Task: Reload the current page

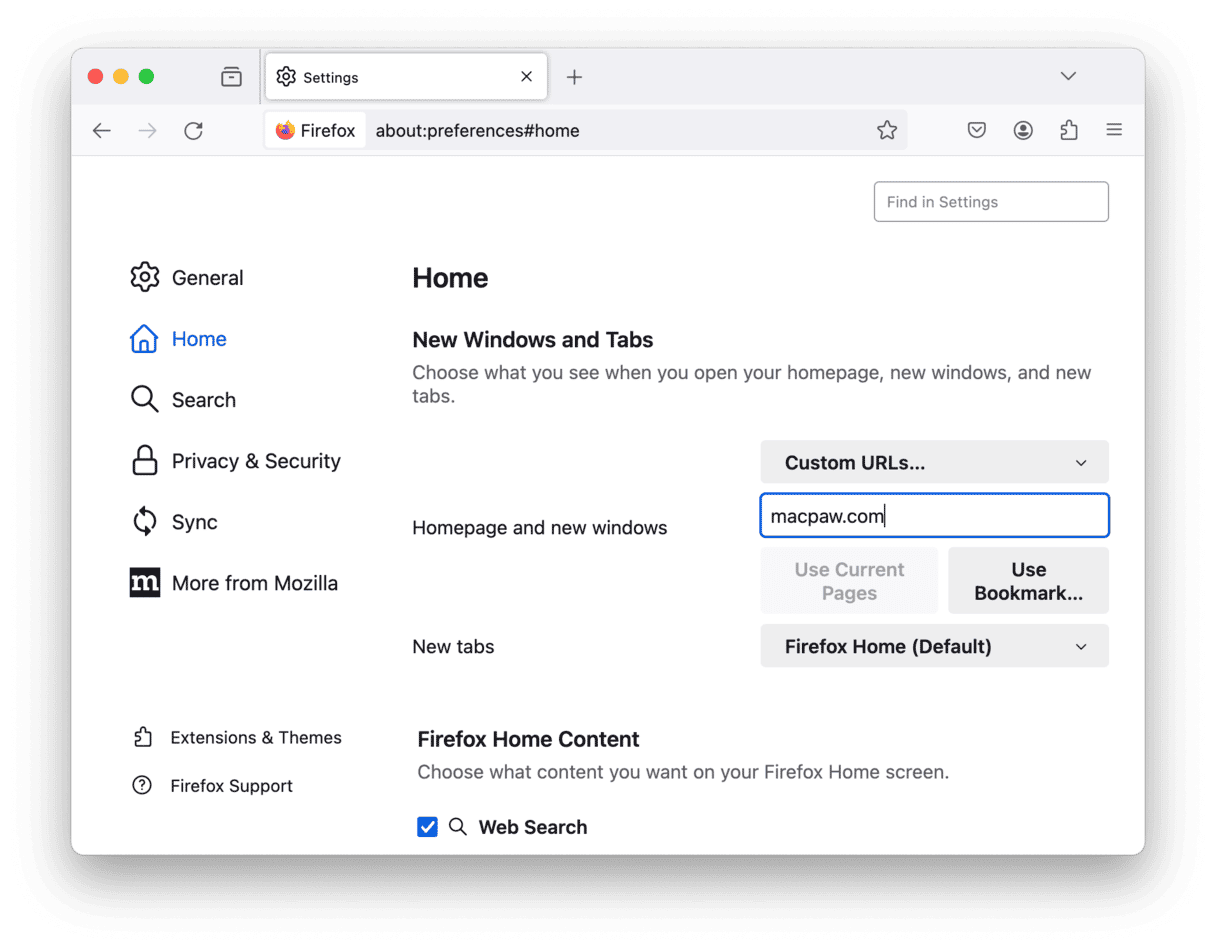Action: tap(194, 131)
